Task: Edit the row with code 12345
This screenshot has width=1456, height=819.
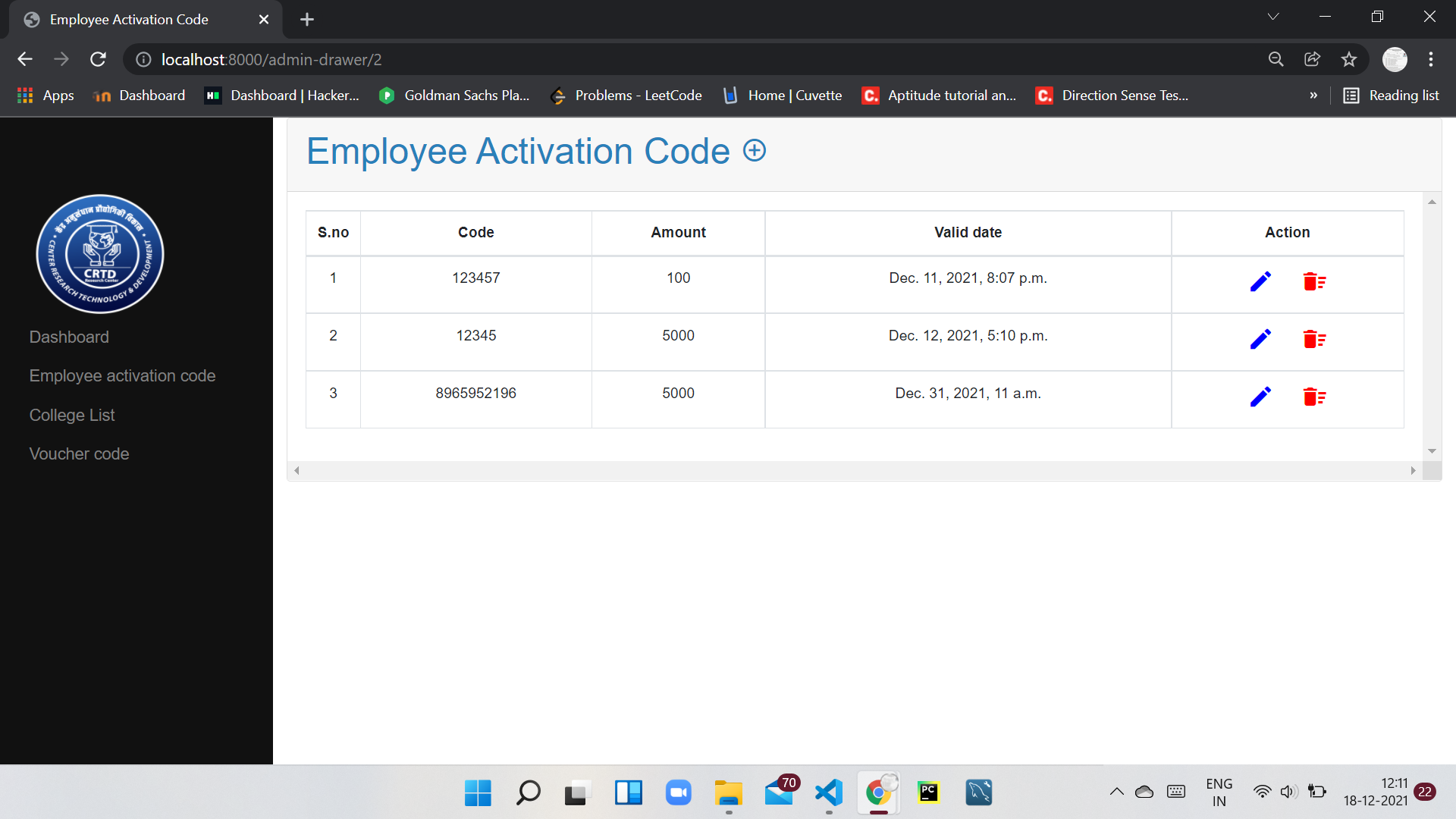Action: [1260, 339]
